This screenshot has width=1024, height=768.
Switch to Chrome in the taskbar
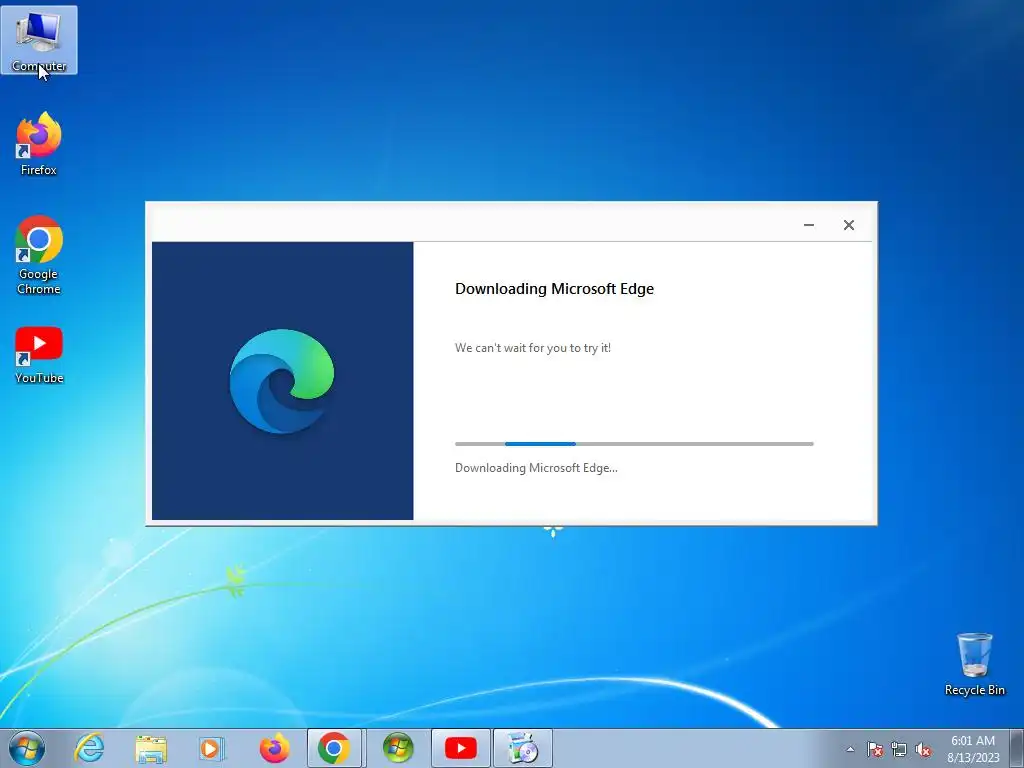pos(334,748)
